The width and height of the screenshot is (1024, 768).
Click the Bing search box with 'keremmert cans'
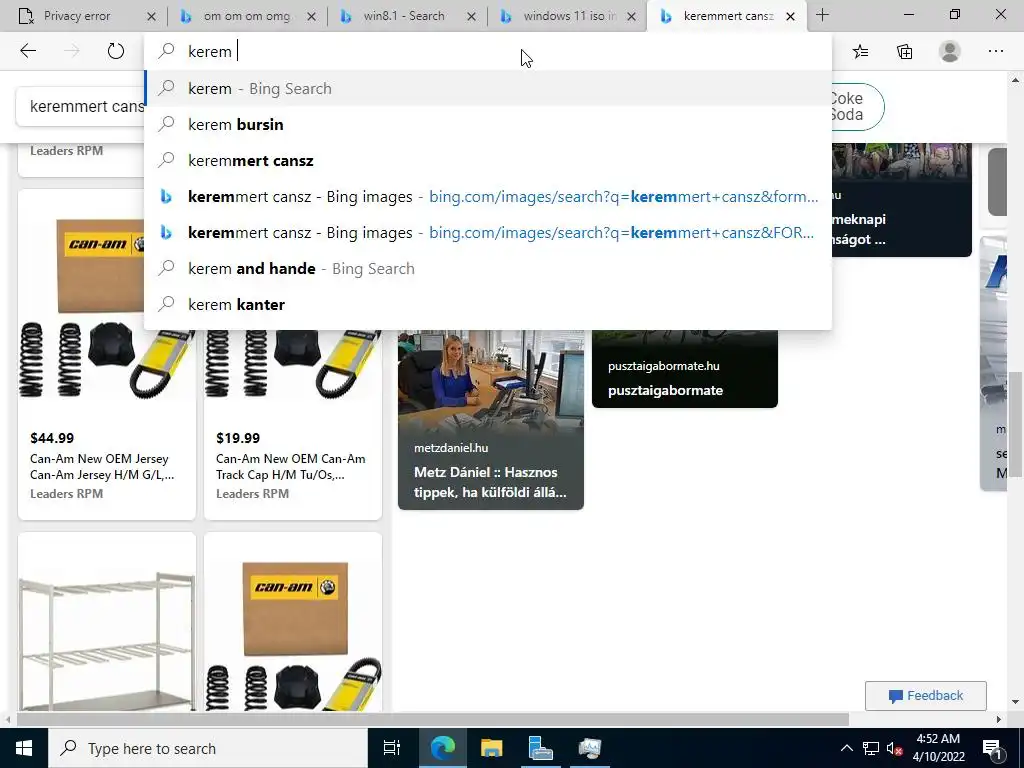click(81, 106)
